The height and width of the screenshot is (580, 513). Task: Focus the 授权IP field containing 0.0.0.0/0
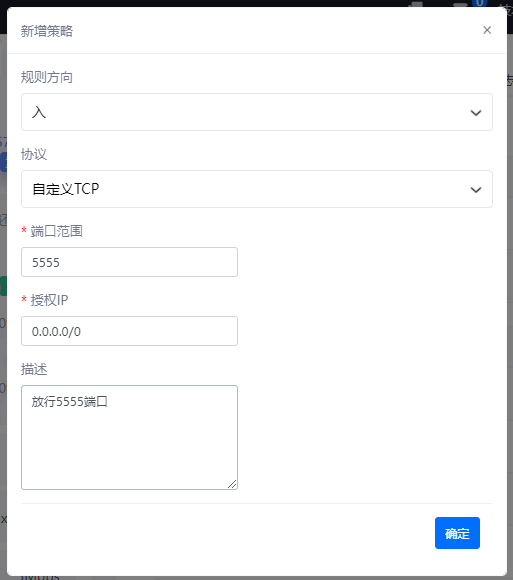point(129,331)
